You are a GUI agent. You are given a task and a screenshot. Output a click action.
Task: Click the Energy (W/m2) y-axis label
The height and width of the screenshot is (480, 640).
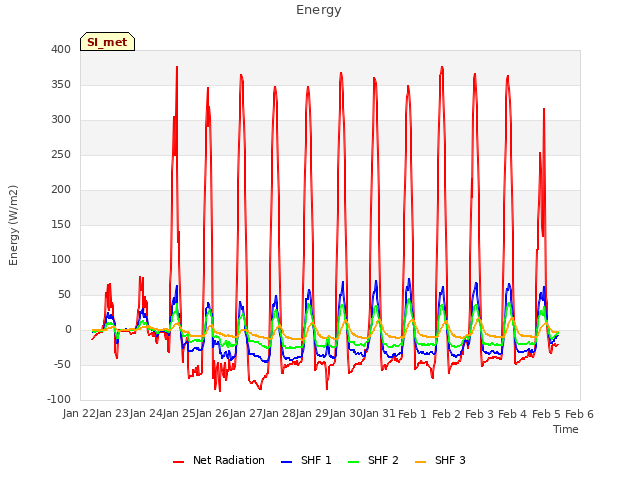[13, 225]
